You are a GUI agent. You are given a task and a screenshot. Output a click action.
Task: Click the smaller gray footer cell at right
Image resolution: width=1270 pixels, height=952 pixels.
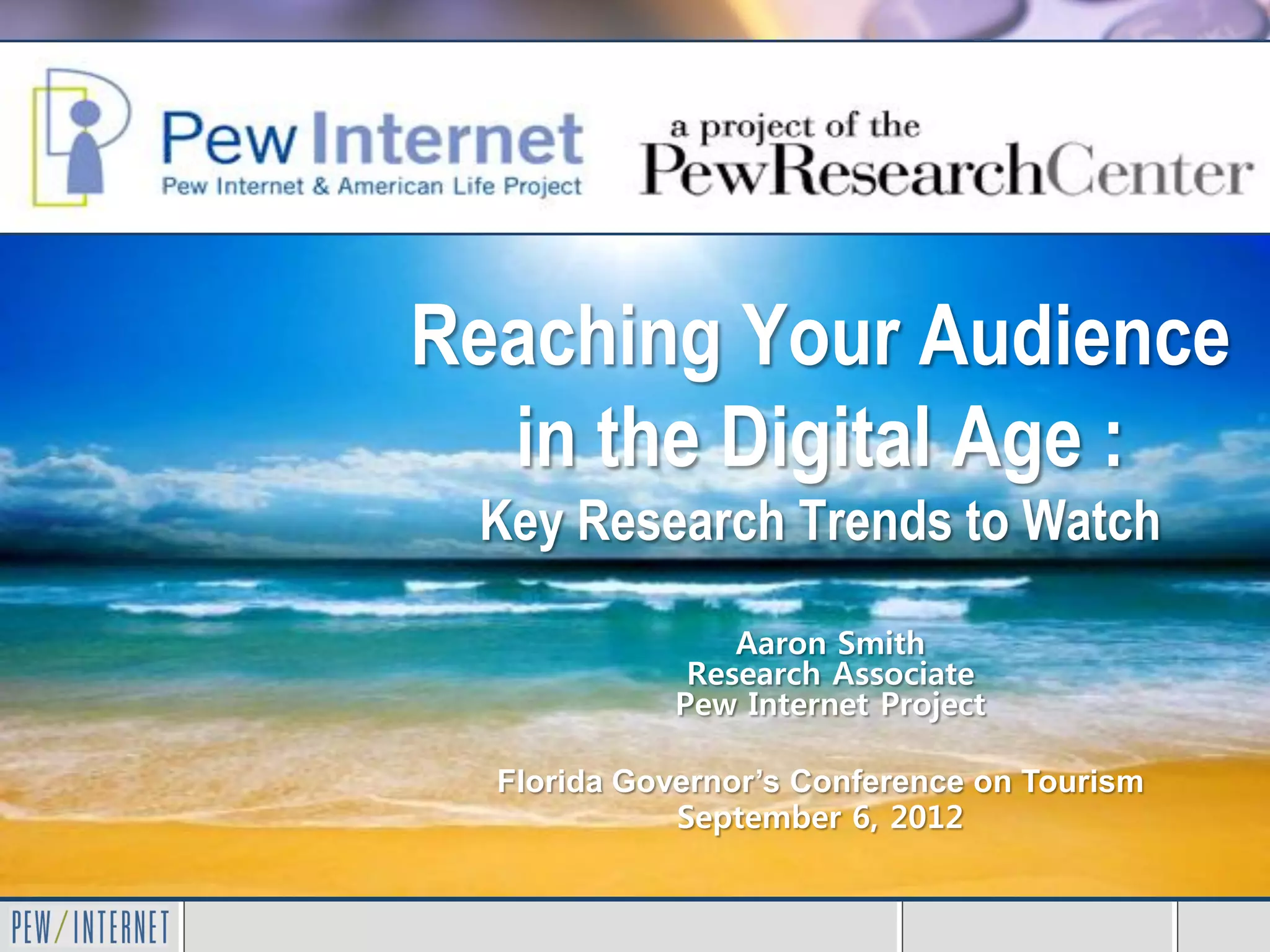(1039, 927)
